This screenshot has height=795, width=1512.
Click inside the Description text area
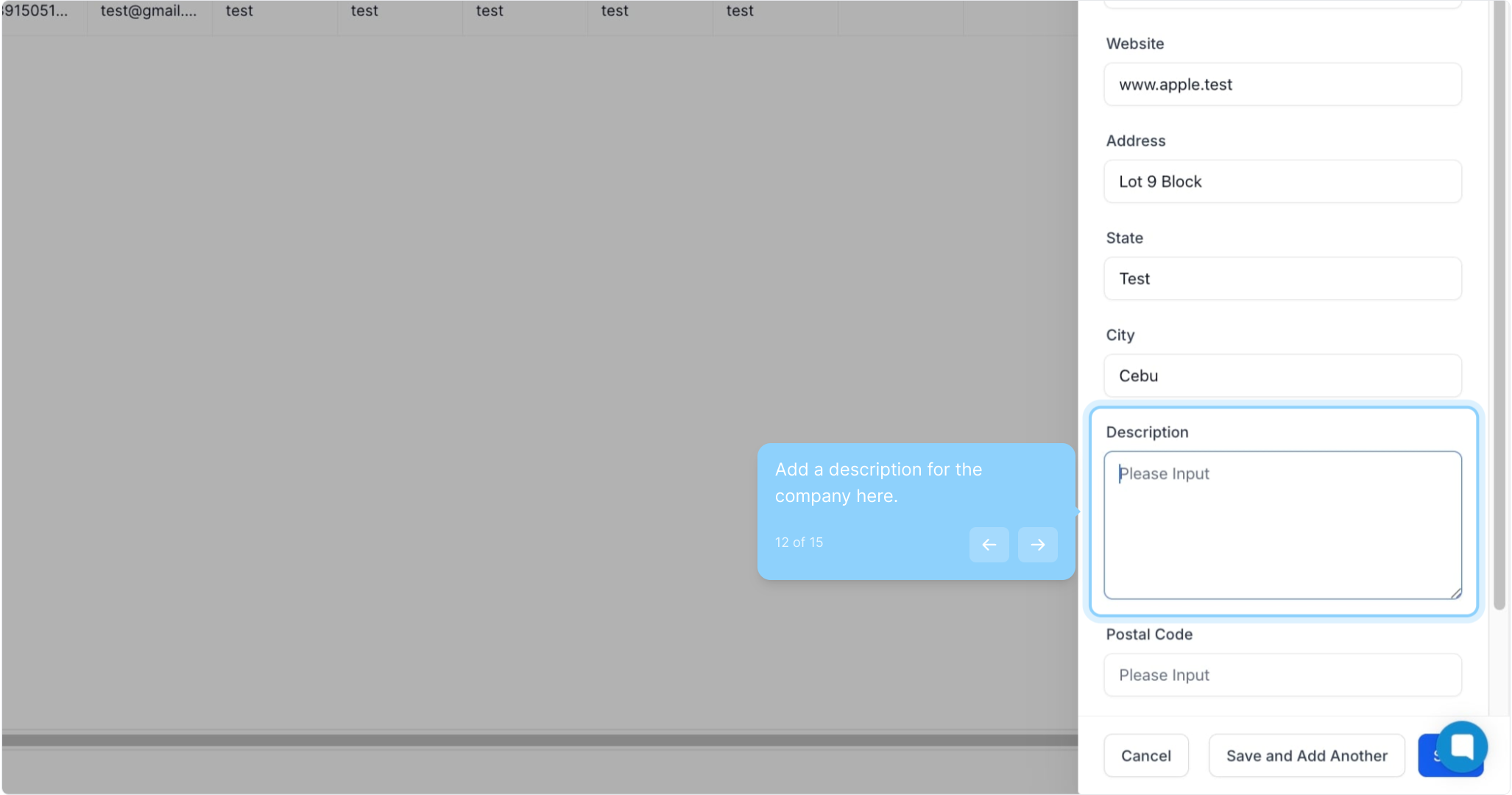coord(1282,525)
